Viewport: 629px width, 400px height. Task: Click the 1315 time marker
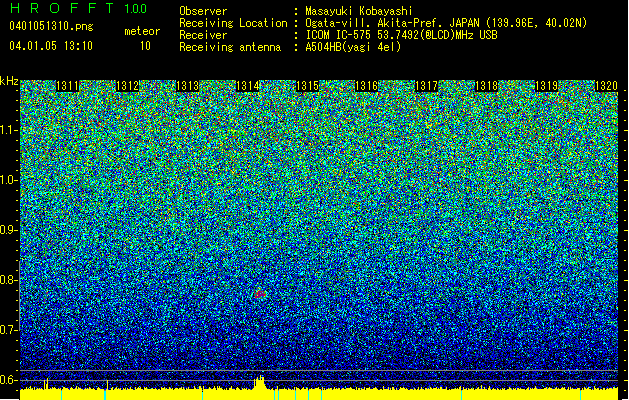pos(307,86)
